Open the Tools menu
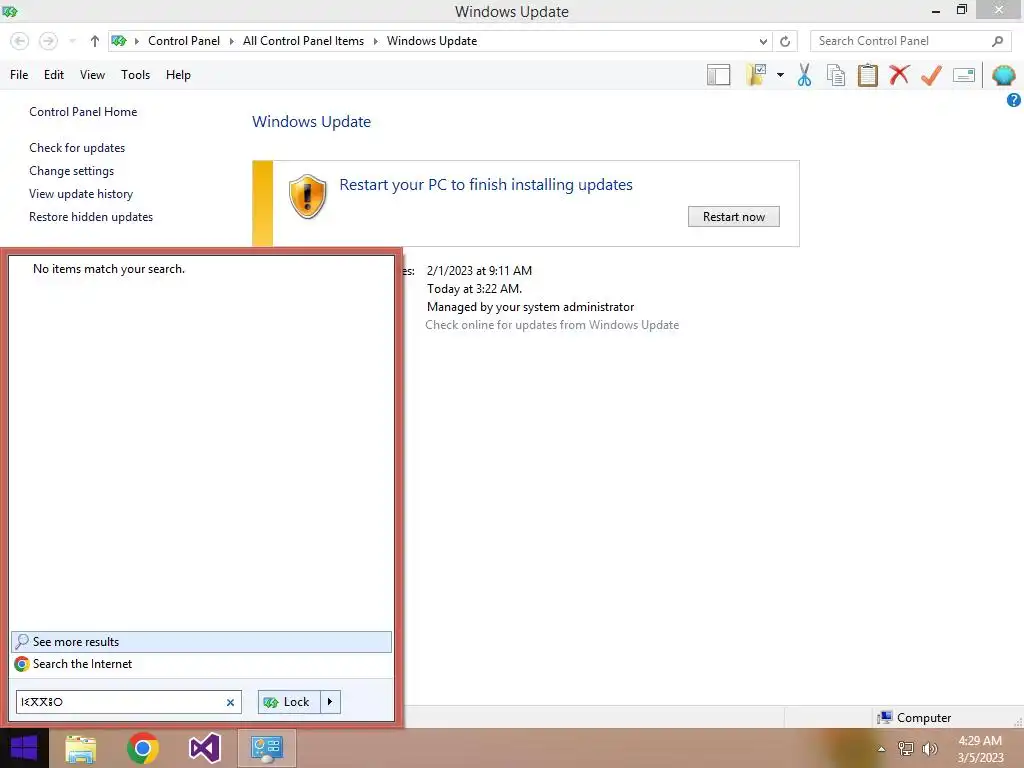The height and width of the screenshot is (768, 1024). point(135,74)
